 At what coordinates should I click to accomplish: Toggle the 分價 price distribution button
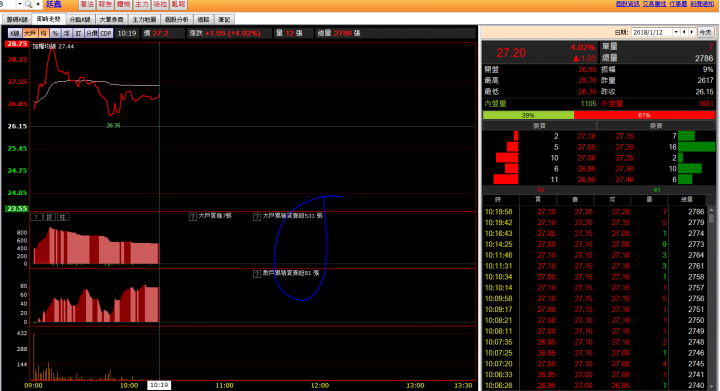(92, 33)
